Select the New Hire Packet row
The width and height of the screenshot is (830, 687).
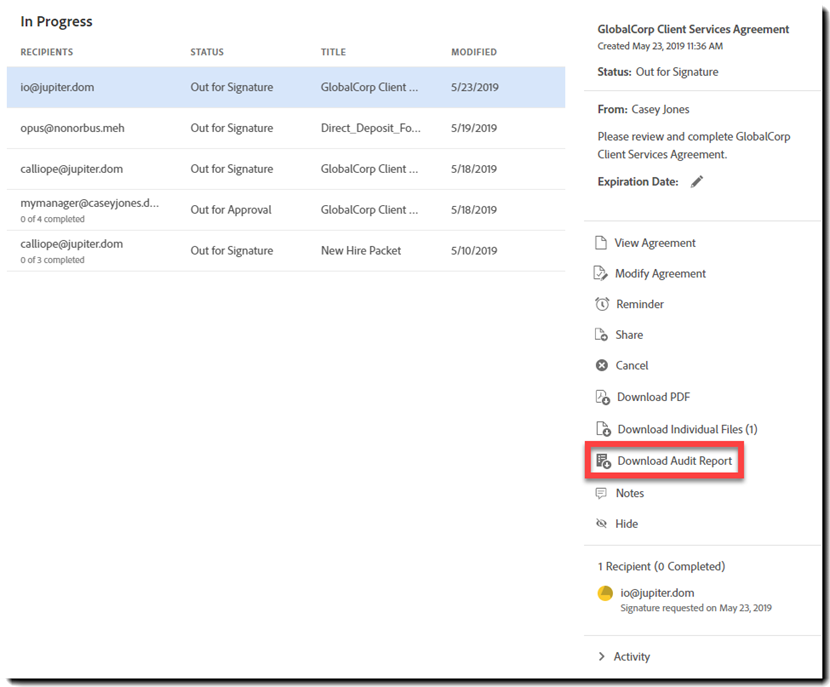285,251
